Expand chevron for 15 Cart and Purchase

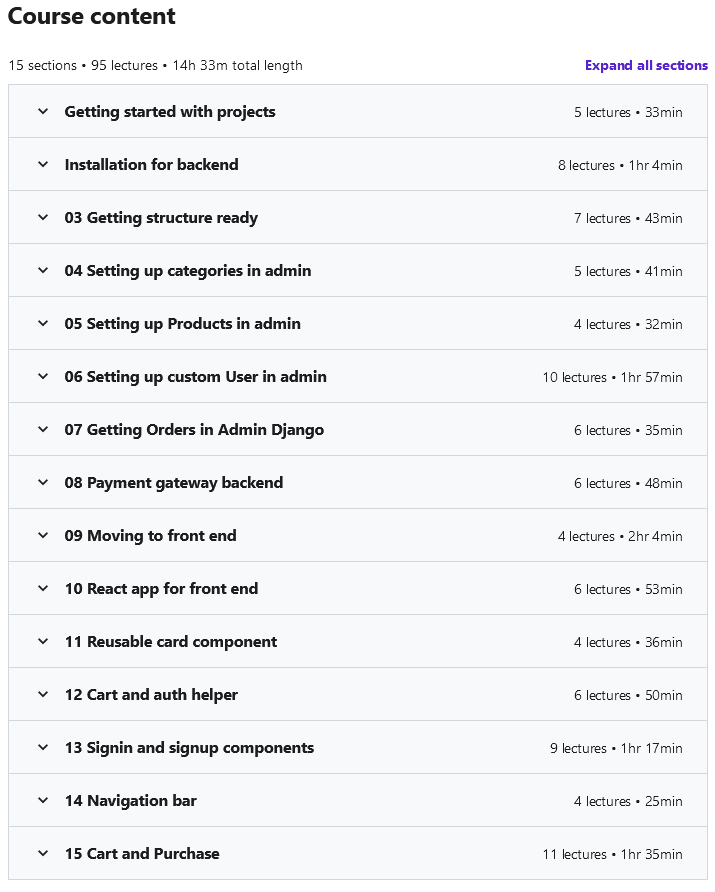pos(43,853)
